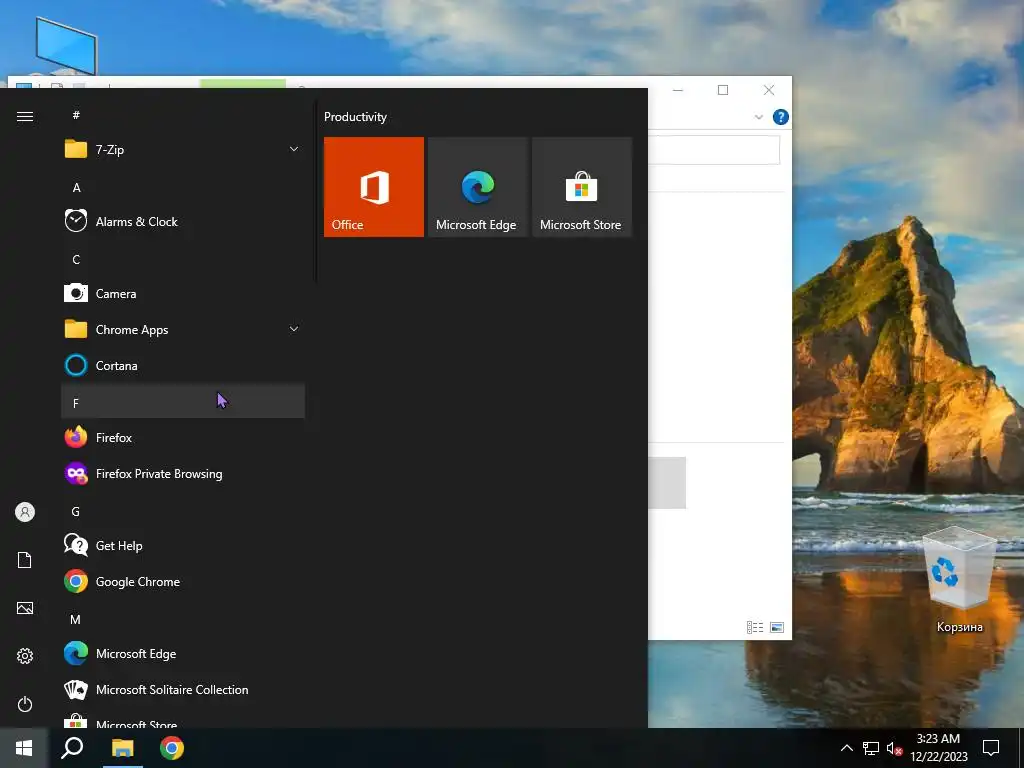The height and width of the screenshot is (768, 1024).
Task: Switch Explorer to large thumbnails view icon
Action: click(776, 628)
